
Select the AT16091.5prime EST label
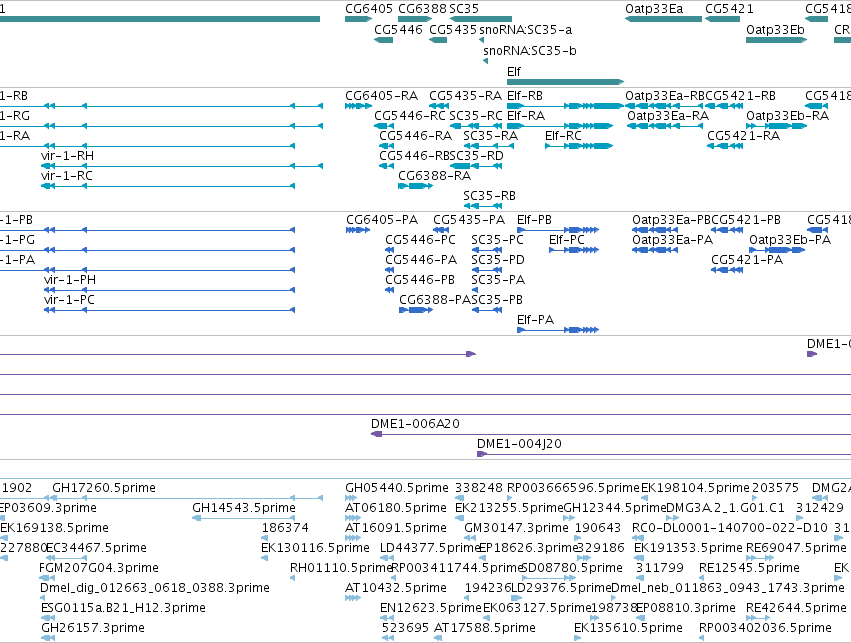point(396,528)
